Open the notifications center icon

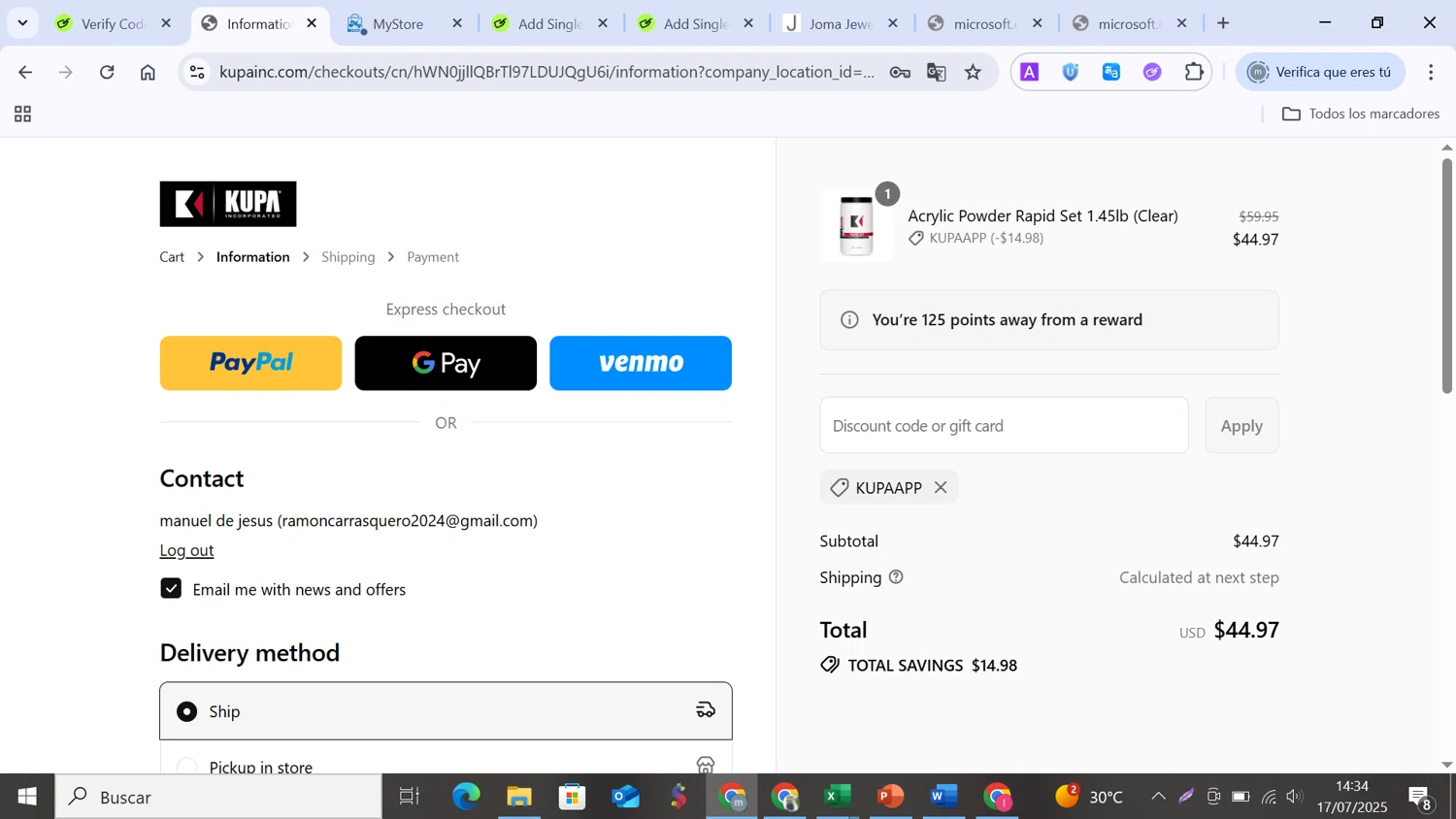[1422, 798]
